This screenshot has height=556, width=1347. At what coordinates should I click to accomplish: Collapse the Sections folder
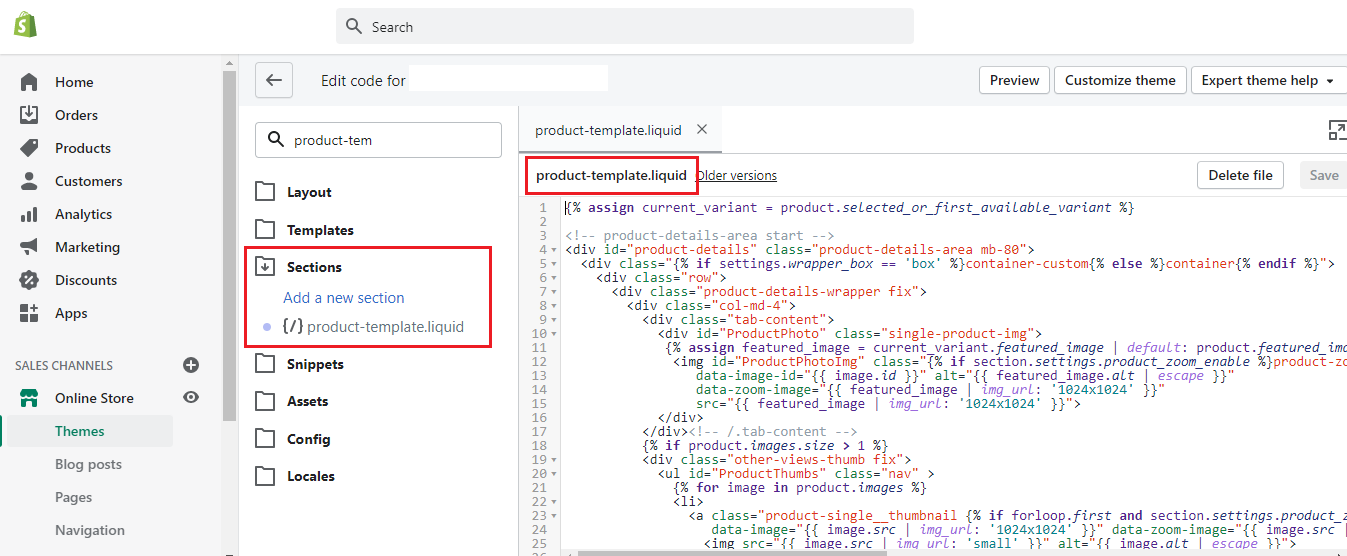265,267
